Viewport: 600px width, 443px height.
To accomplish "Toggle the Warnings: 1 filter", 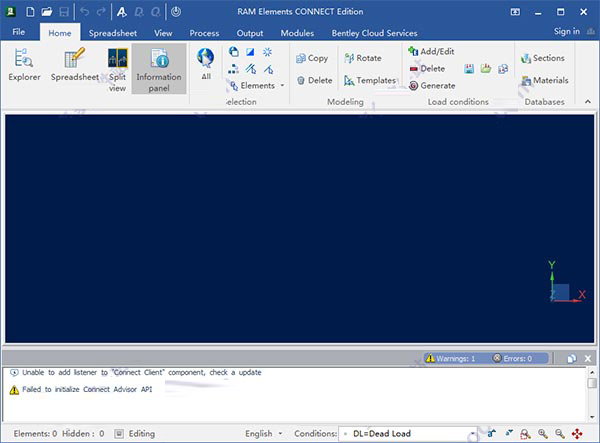I will coord(451,358).
